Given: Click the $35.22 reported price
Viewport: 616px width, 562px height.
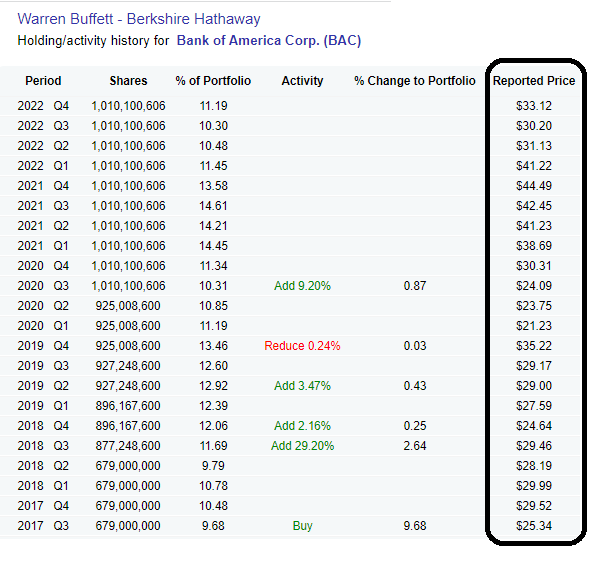Looking at the screenshot, I should click(x=534, y=346).
